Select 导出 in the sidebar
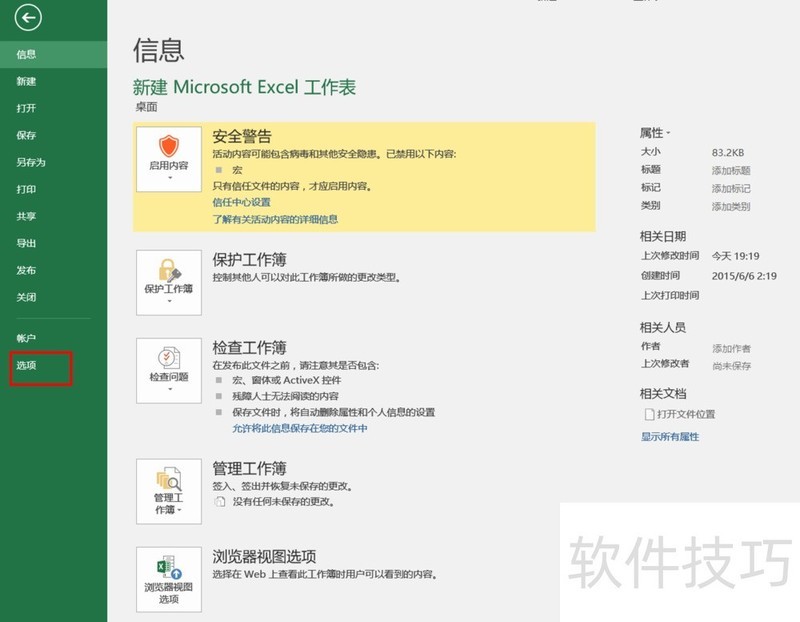This screenshot has height=622, width=800. click(x=54, y=243)
